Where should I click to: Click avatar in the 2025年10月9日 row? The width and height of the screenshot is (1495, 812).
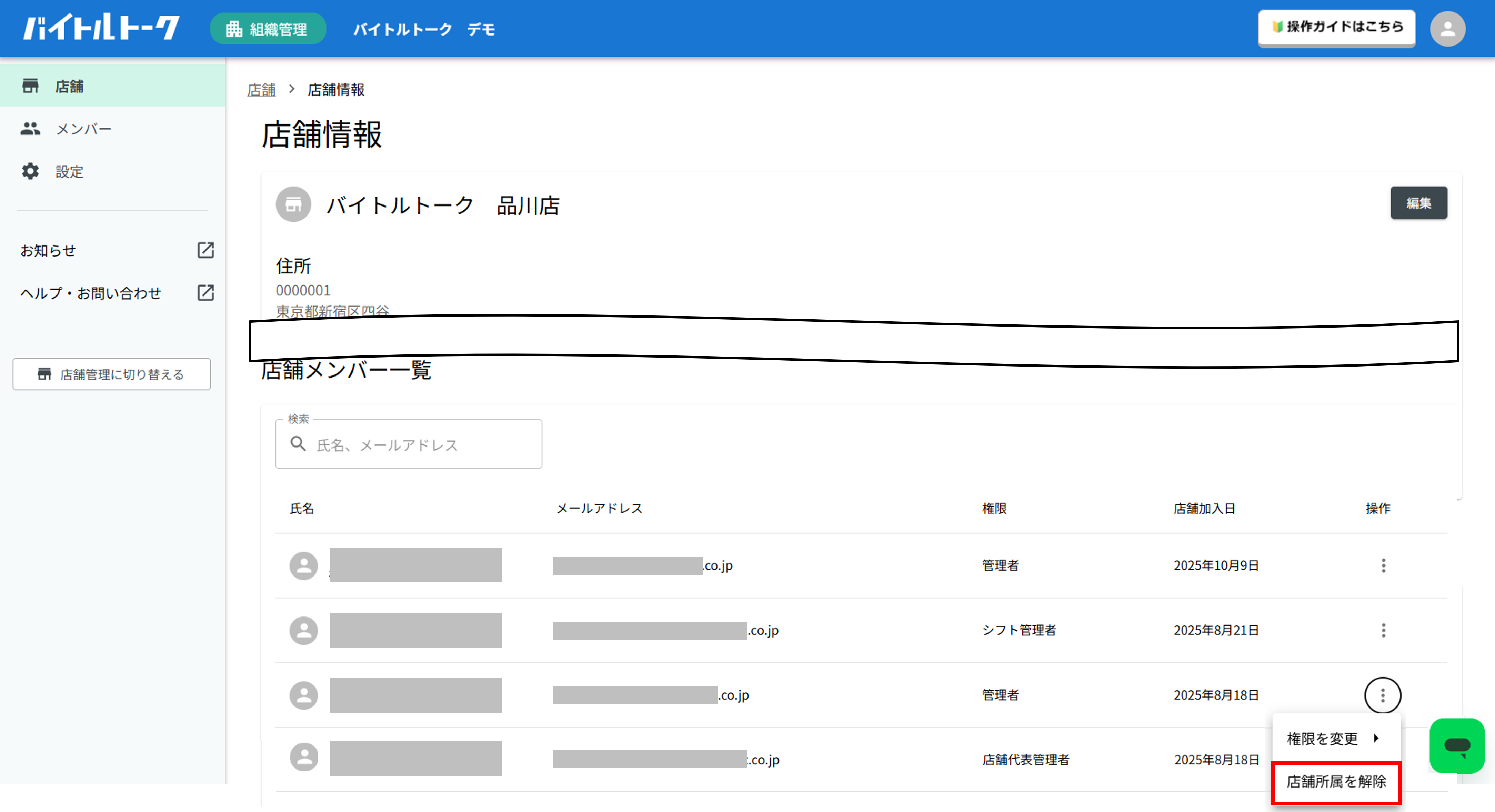click(303, 566)
